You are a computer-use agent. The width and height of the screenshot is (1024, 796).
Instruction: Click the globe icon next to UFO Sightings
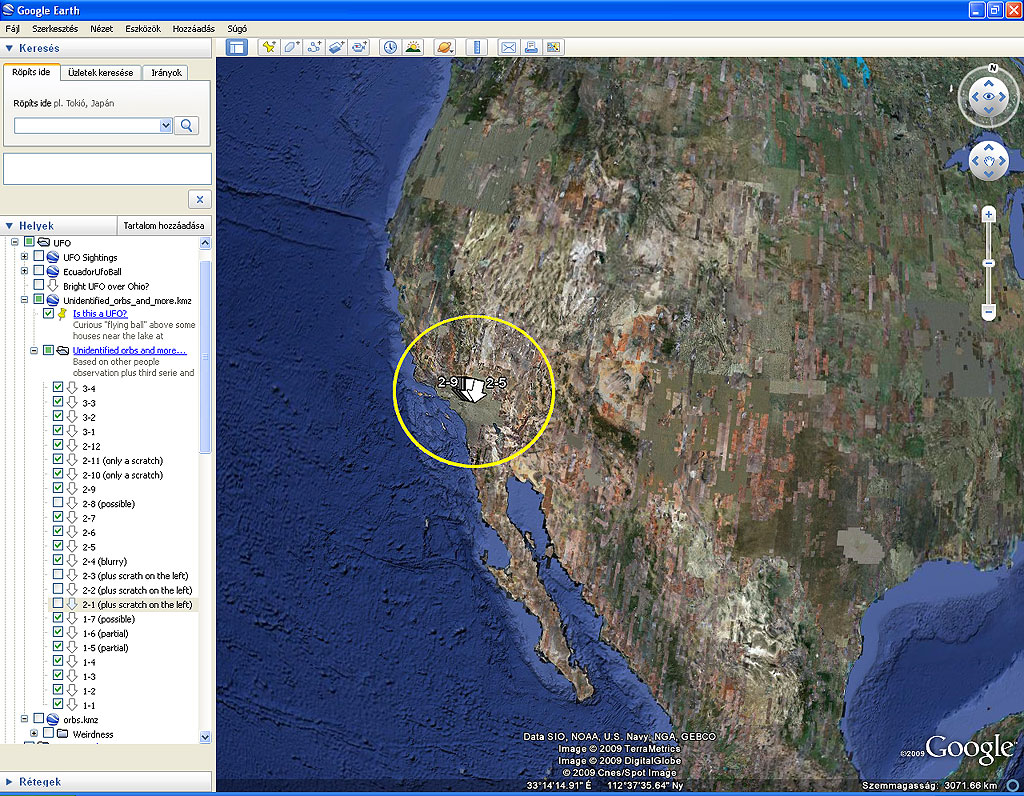click(x=53, y=257)
